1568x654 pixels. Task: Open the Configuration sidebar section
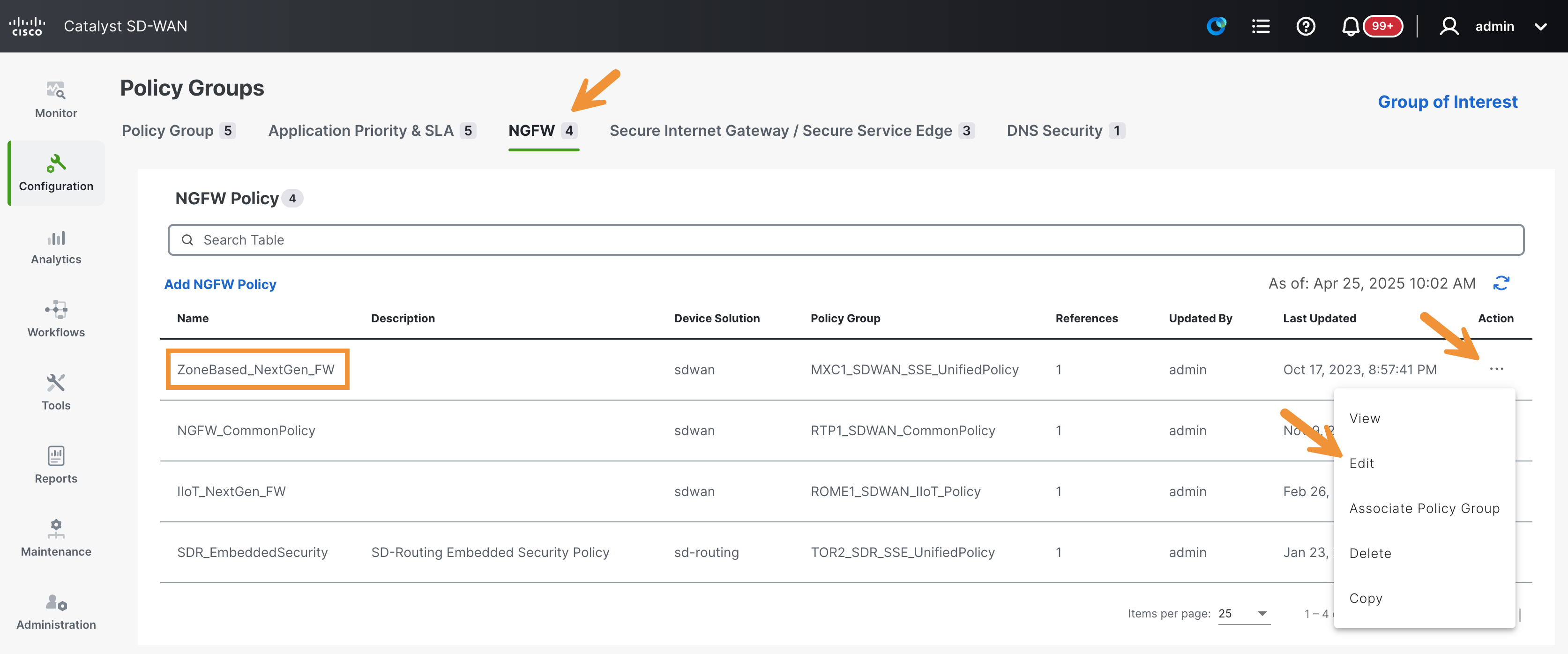(56, 173)
